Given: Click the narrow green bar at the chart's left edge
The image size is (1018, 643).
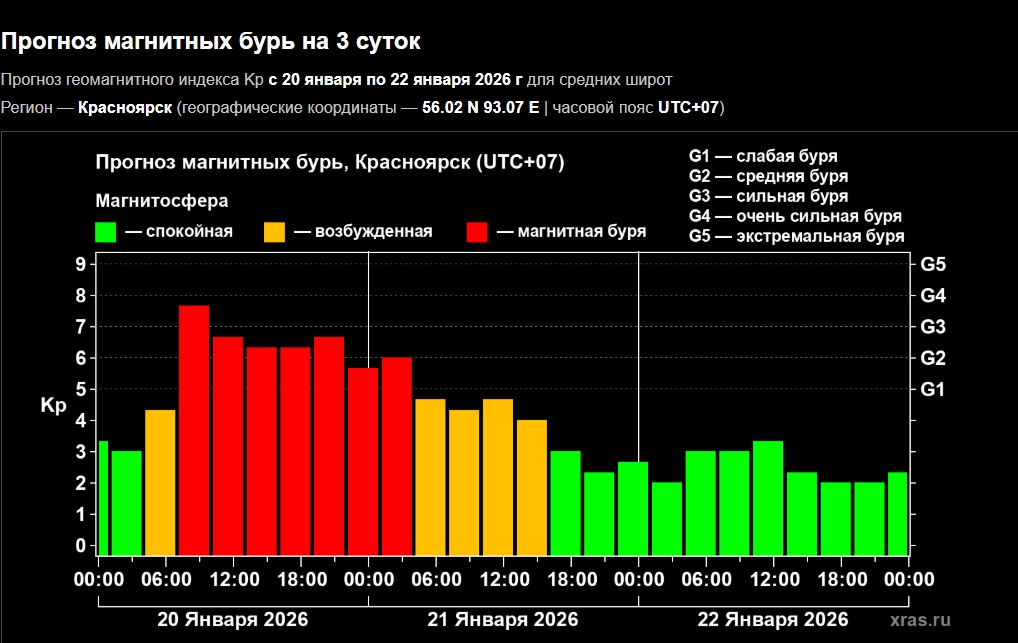Looking at the screenshot, I should point(102,497).
